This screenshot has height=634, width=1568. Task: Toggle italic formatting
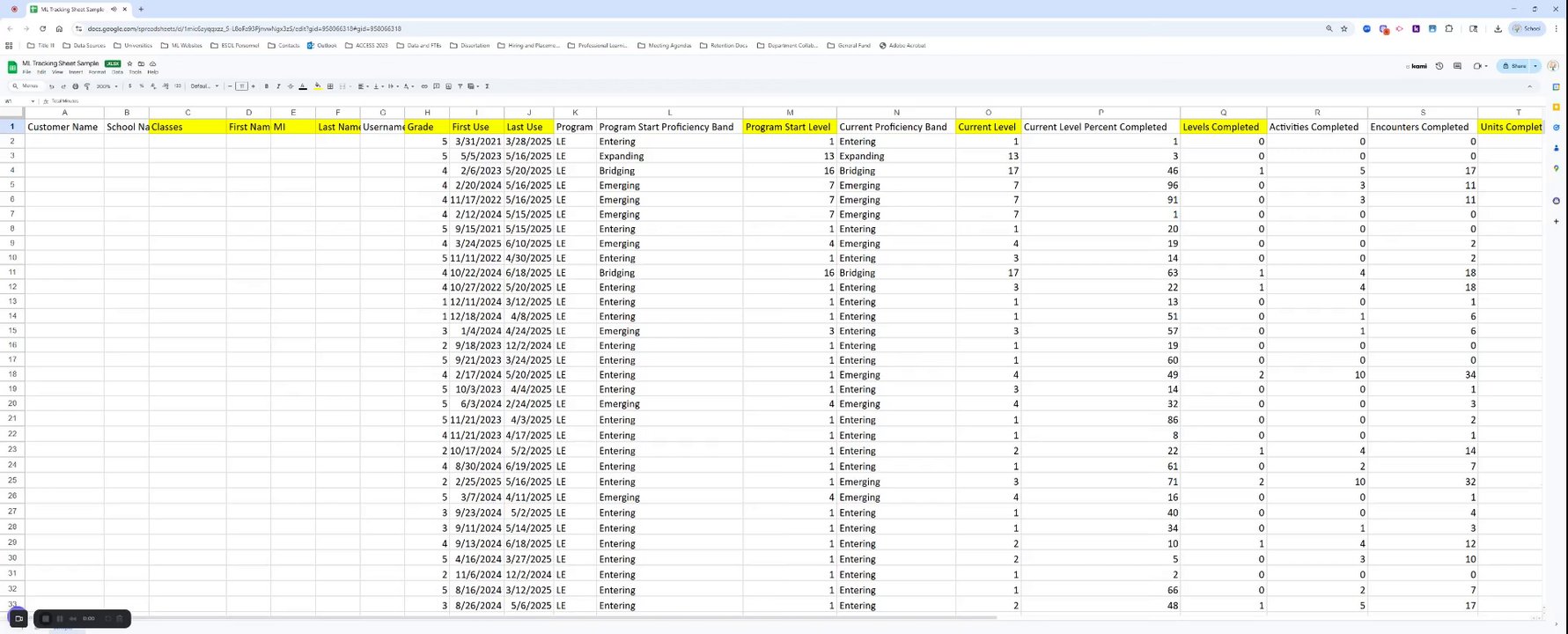point(278,86)
